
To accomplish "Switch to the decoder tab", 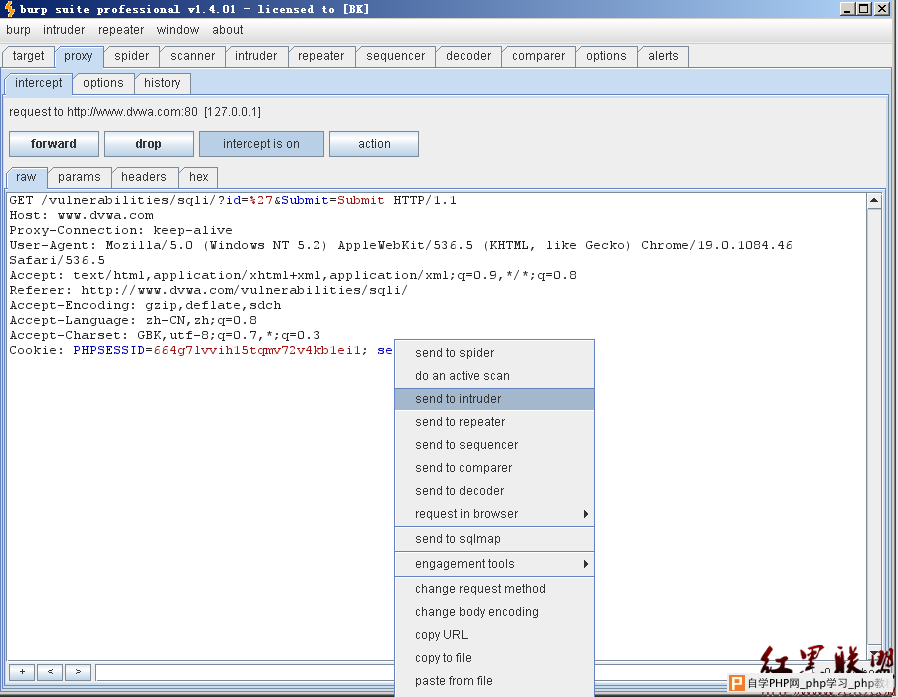I will coord(468,56).
